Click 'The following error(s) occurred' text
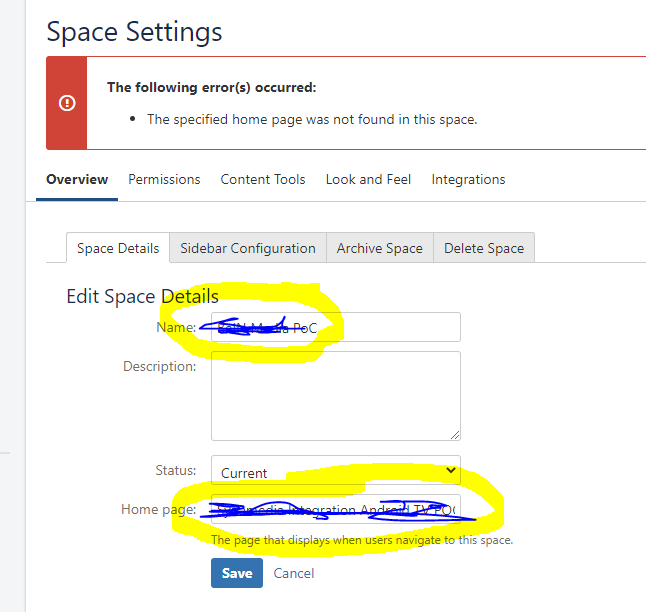This screenshot has width=646, height=612. [x=211, y=87]
